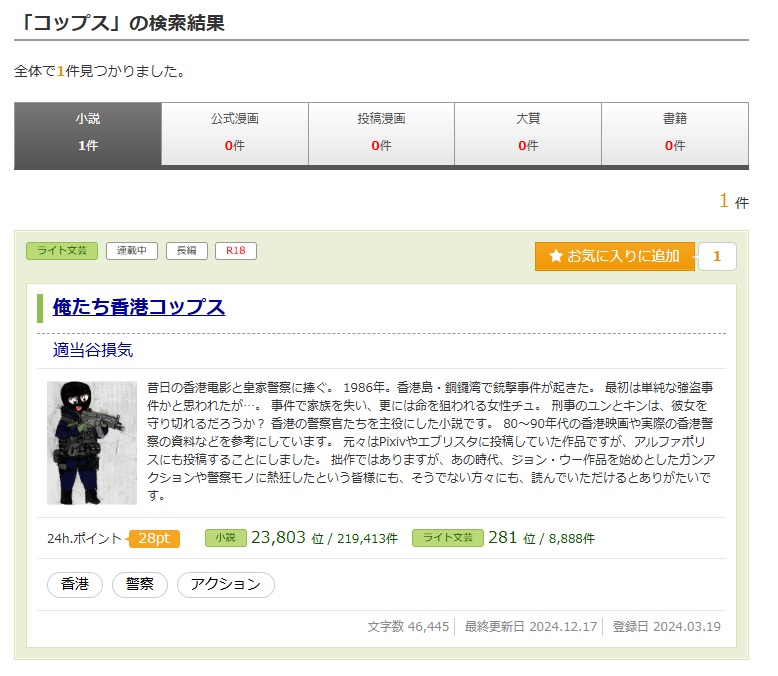The width and height of the screenshot is (778, 676).
Task: Click the 長編 length badge
Action: pyautogui.click(x=186, y=251)
